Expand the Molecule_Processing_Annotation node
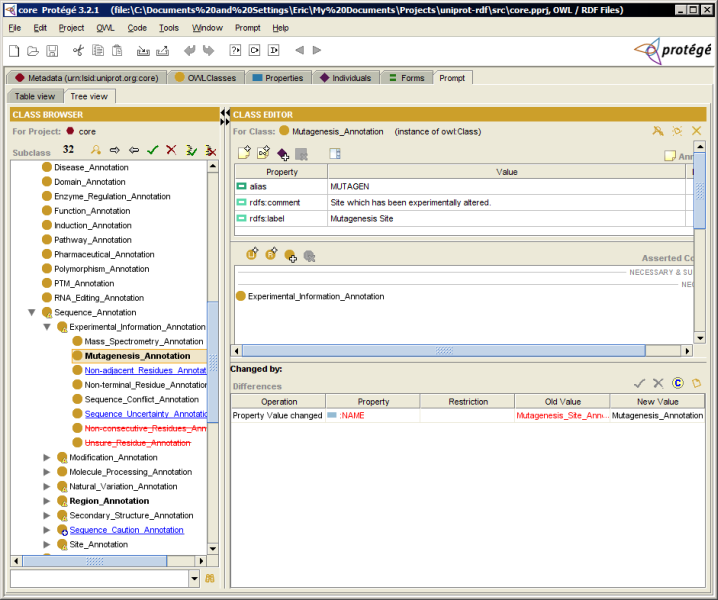Screen dimensions: 718x600 tap(46, 472)
